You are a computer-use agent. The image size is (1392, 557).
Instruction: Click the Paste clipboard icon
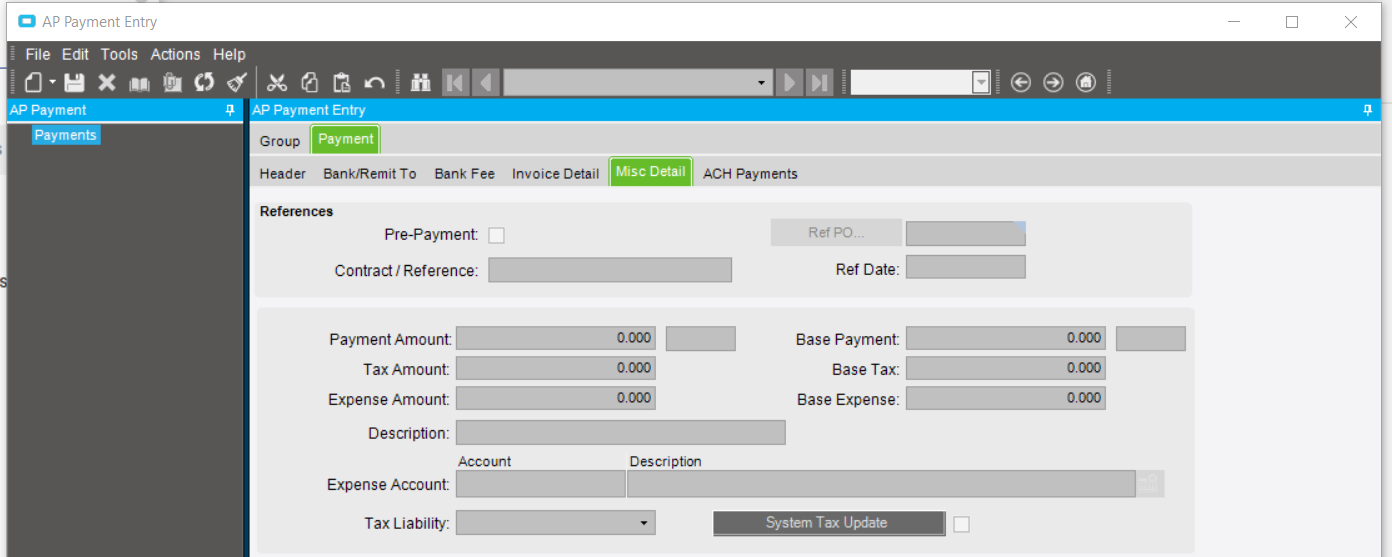pos(342,83)
